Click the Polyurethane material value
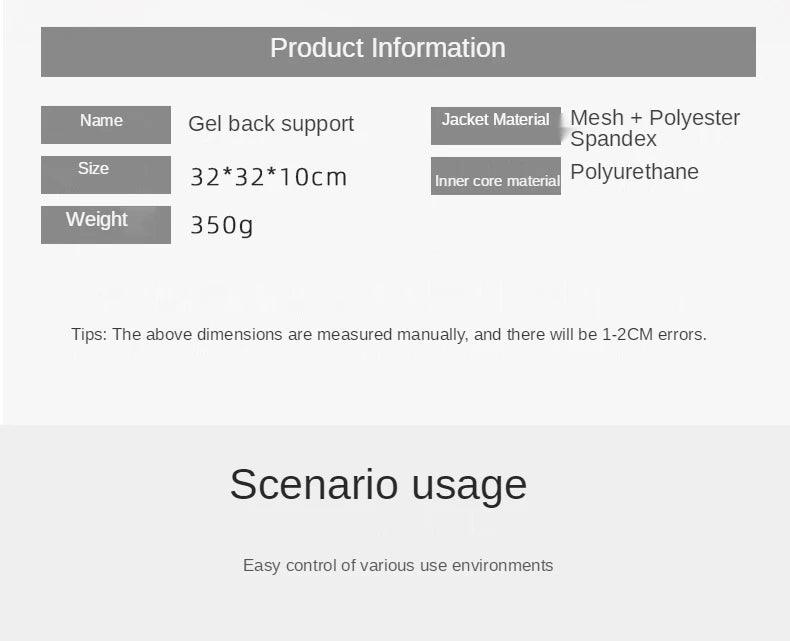 pos(634,172)
